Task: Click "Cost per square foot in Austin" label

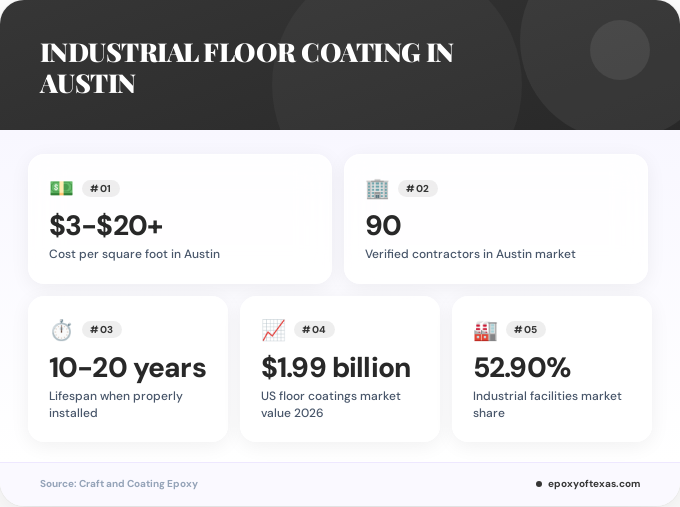Action: [x=134, y=254]
